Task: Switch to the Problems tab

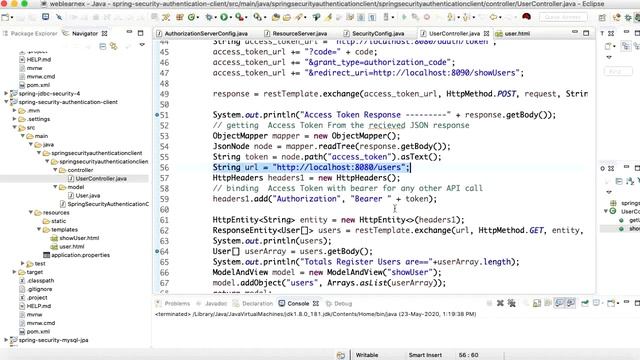Action: click(x=173, y=304)
